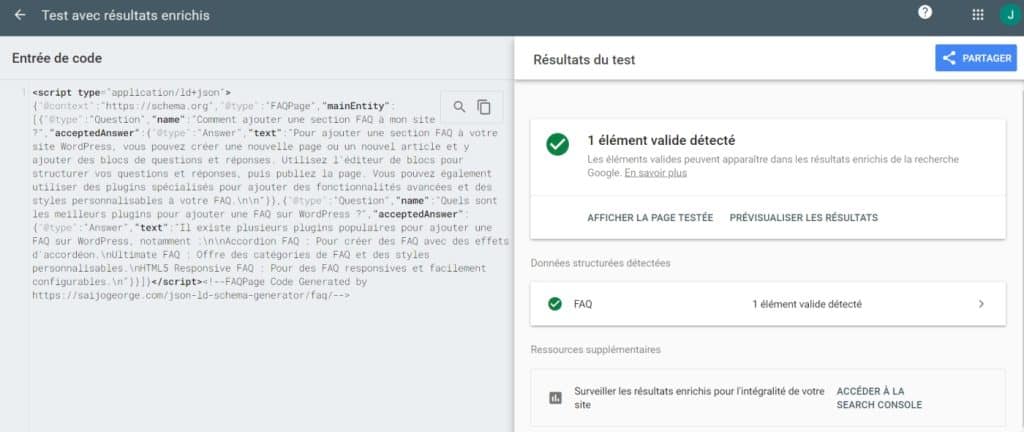Click the large green valid check icon

[x=557, y=144]
